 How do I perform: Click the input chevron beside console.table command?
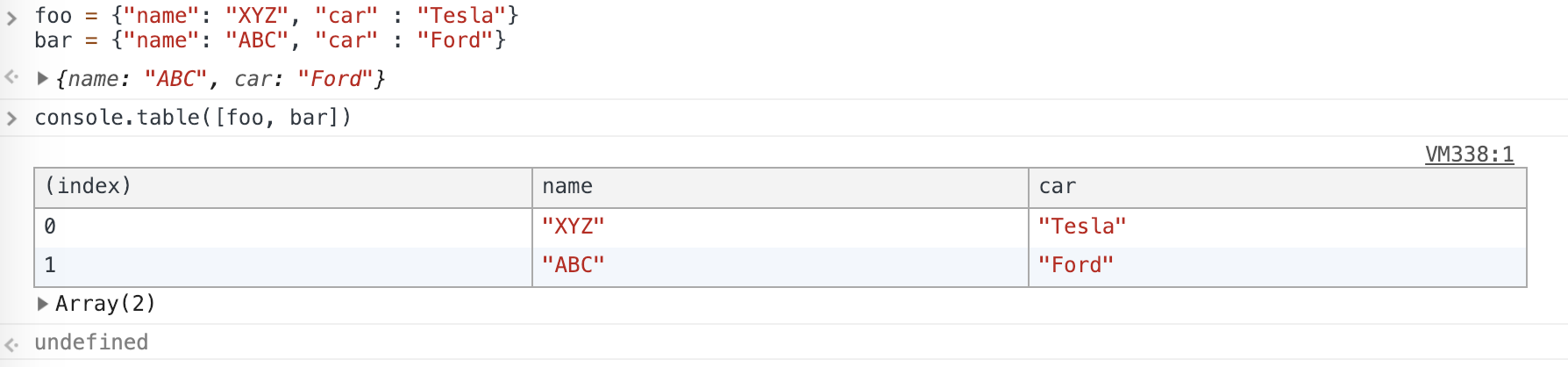coord(11,118)
